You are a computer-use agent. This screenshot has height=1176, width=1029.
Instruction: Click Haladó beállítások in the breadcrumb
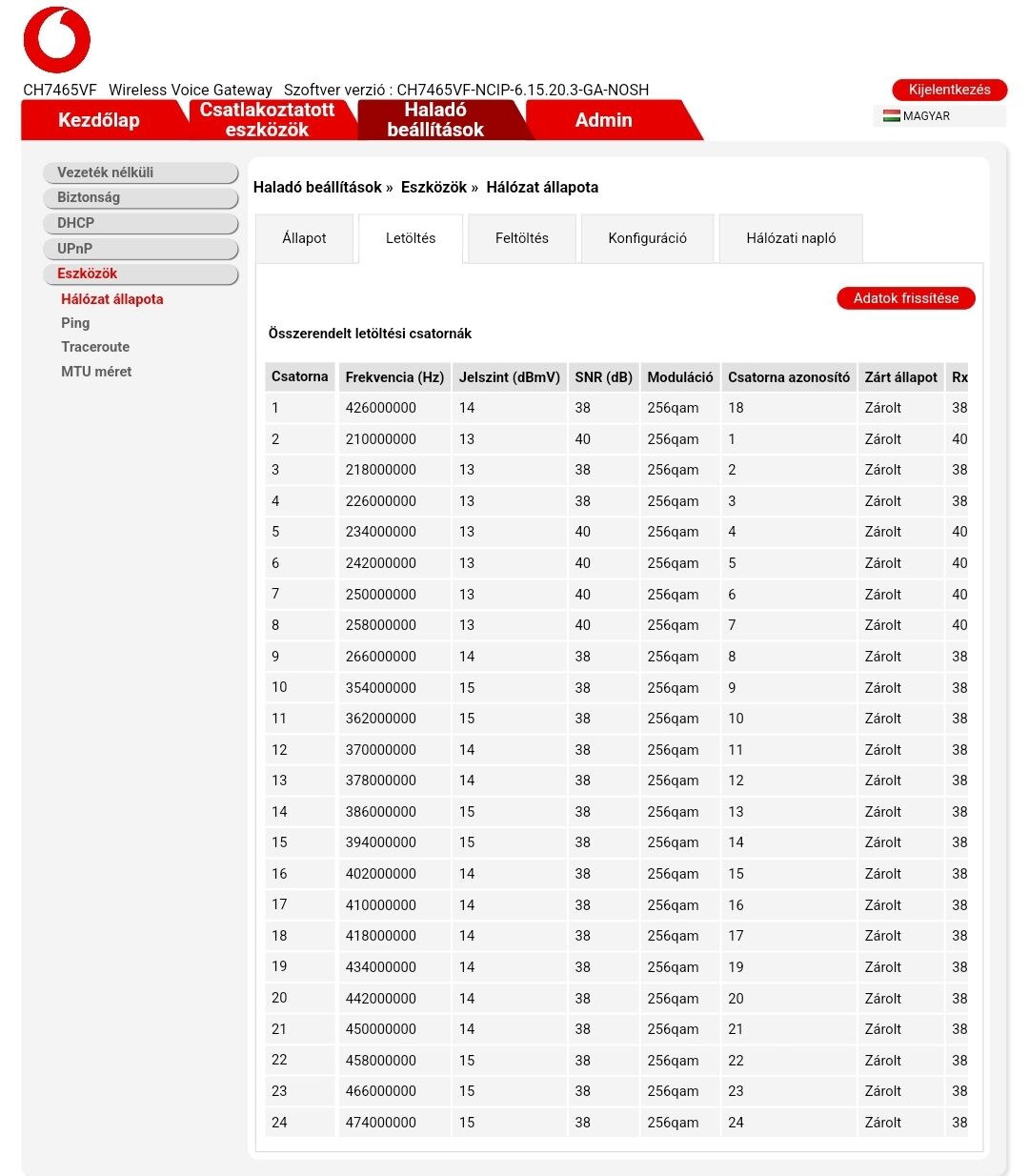317,188
